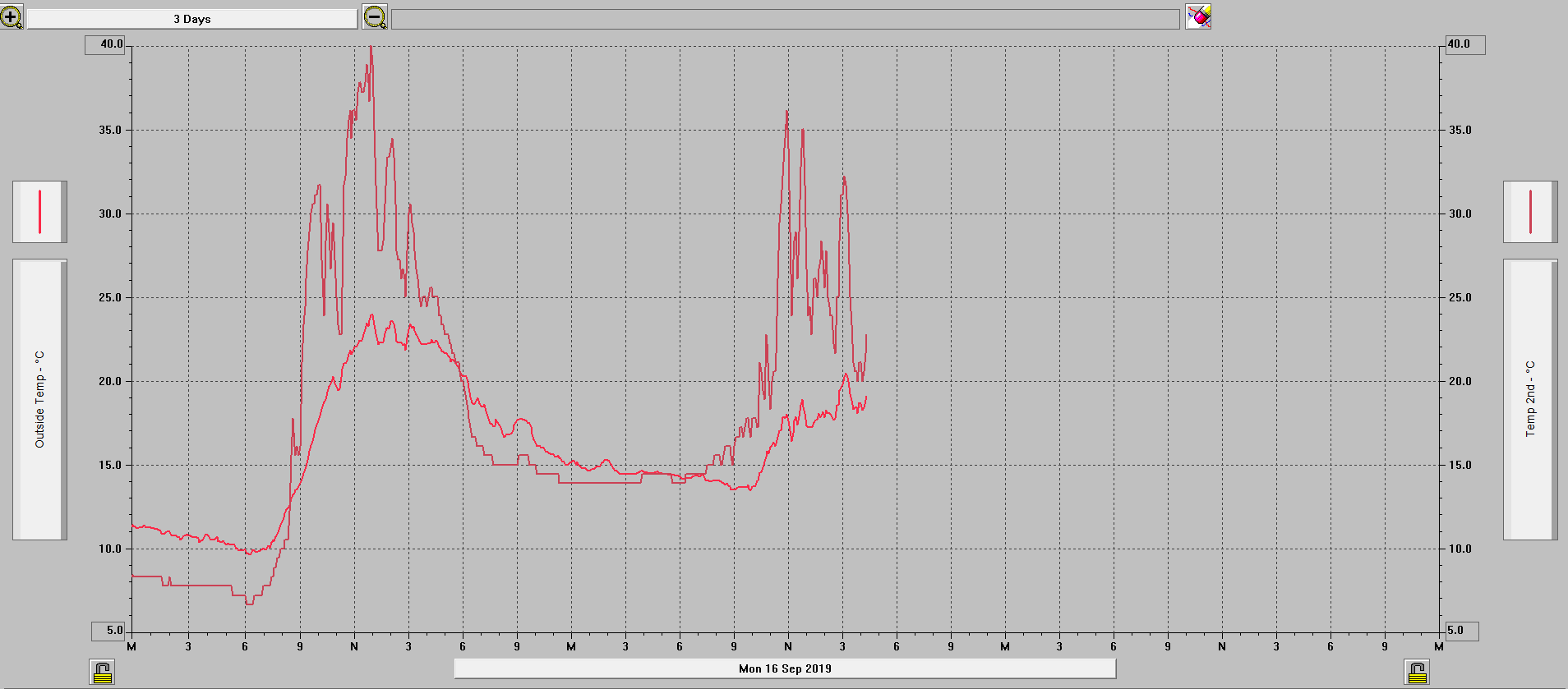Click the zoom in magnifier icon

click(x=12, y=16)
